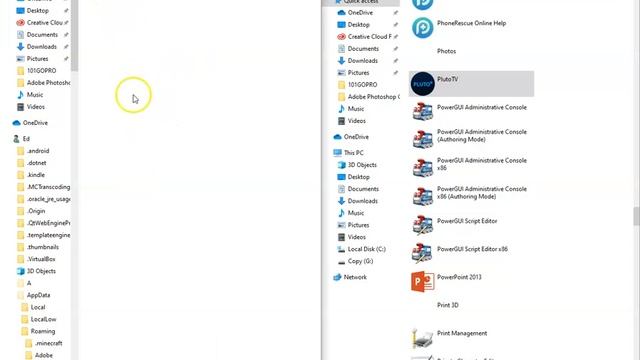Select This PC in right window
640x360 pixels.
353,153
